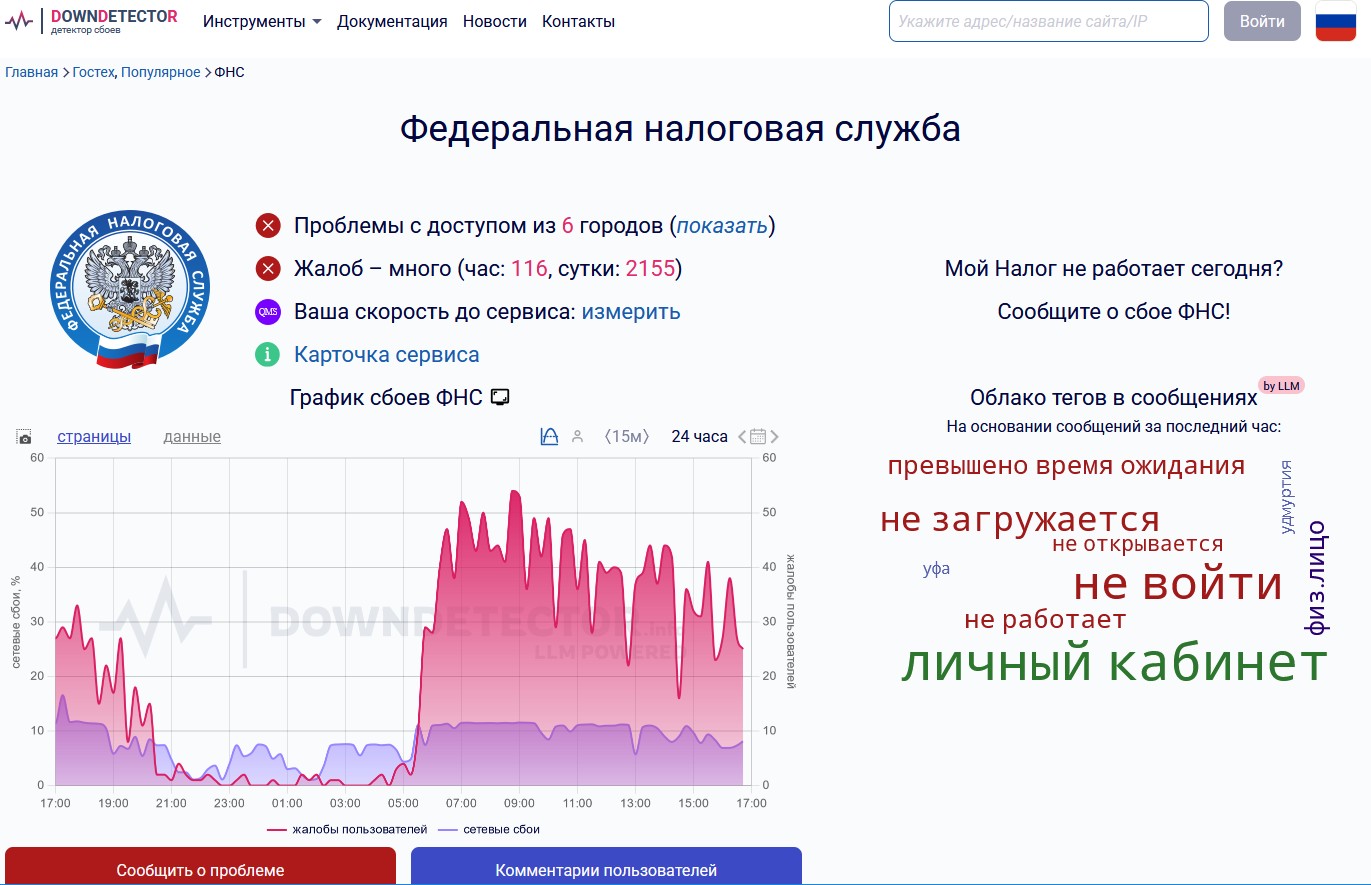Click the monitor icon beside График сбоев ФНС
This screenshot has height=885, width=1371.
click(x=501, y=397)
